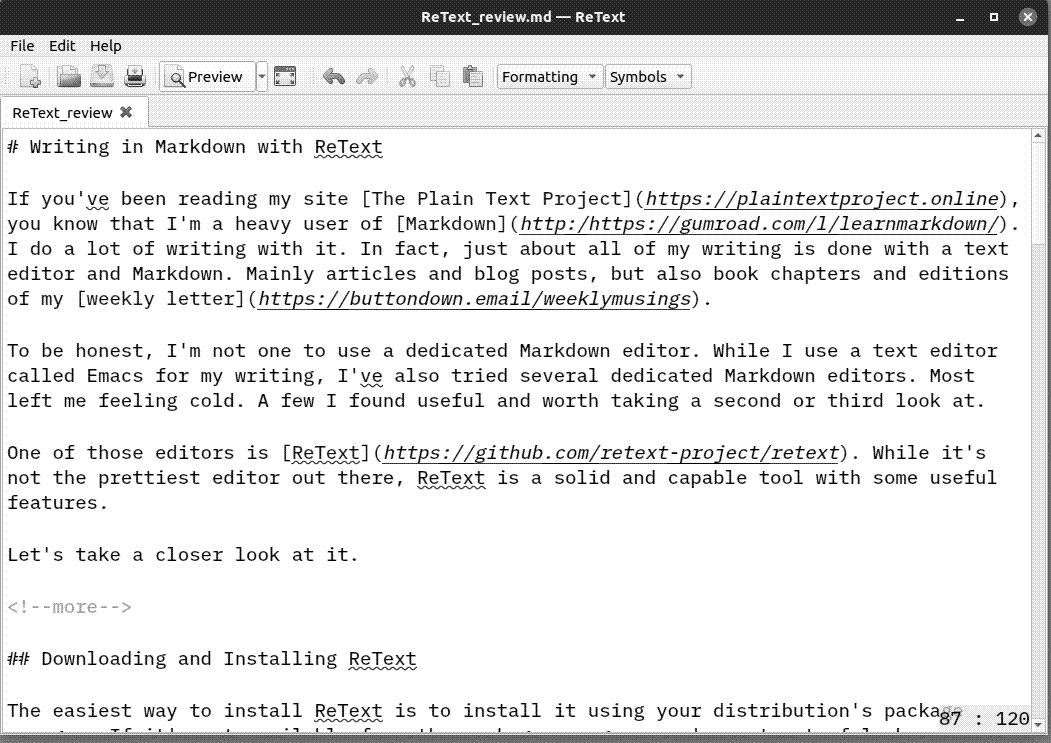This screenshot has height=743, width=1051.
Task: Open the Symbols dropdown
Action: 647,77
